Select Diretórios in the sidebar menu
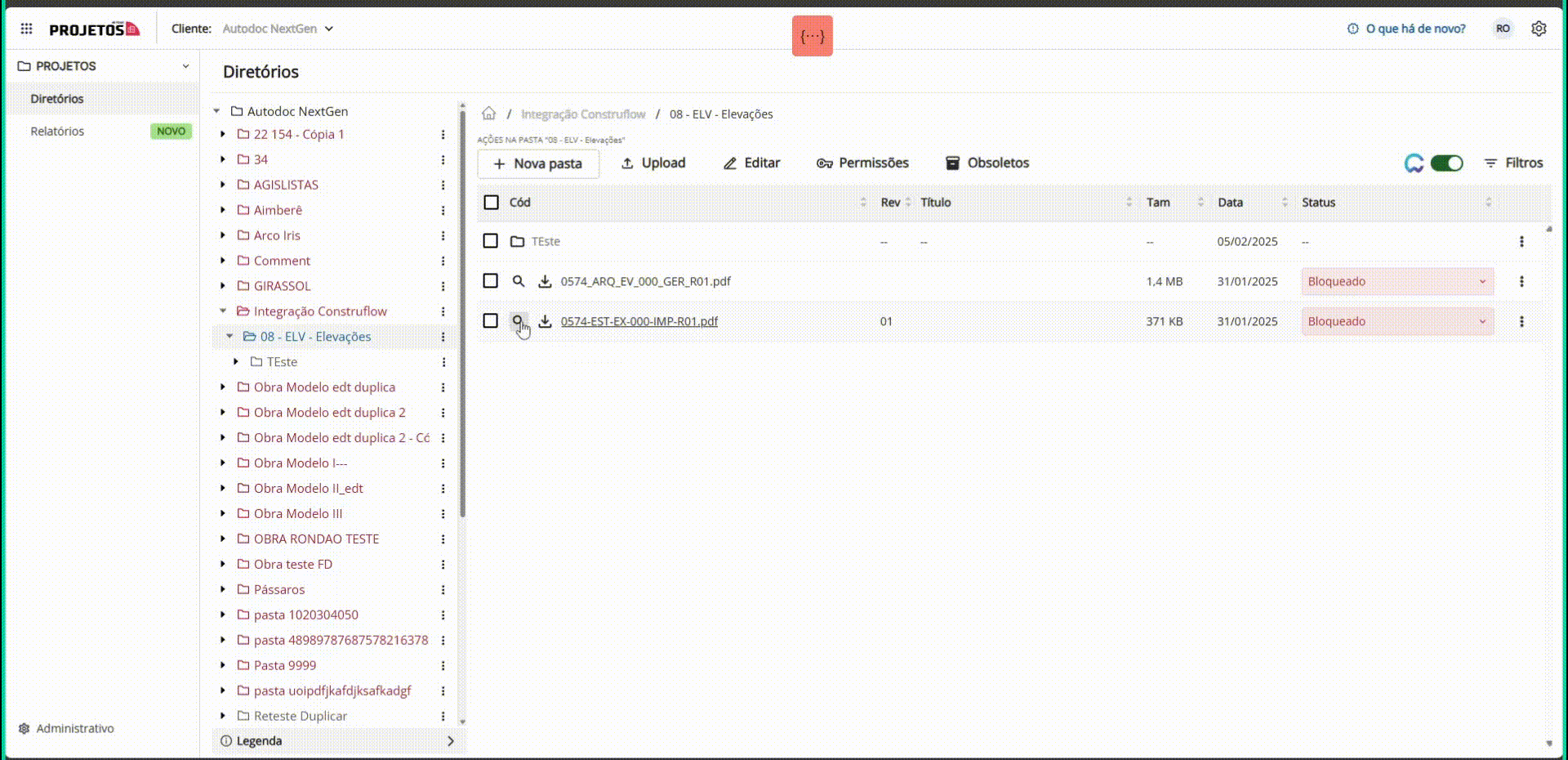The height and width of the screenshot is (760, 1568). [57, 99]
